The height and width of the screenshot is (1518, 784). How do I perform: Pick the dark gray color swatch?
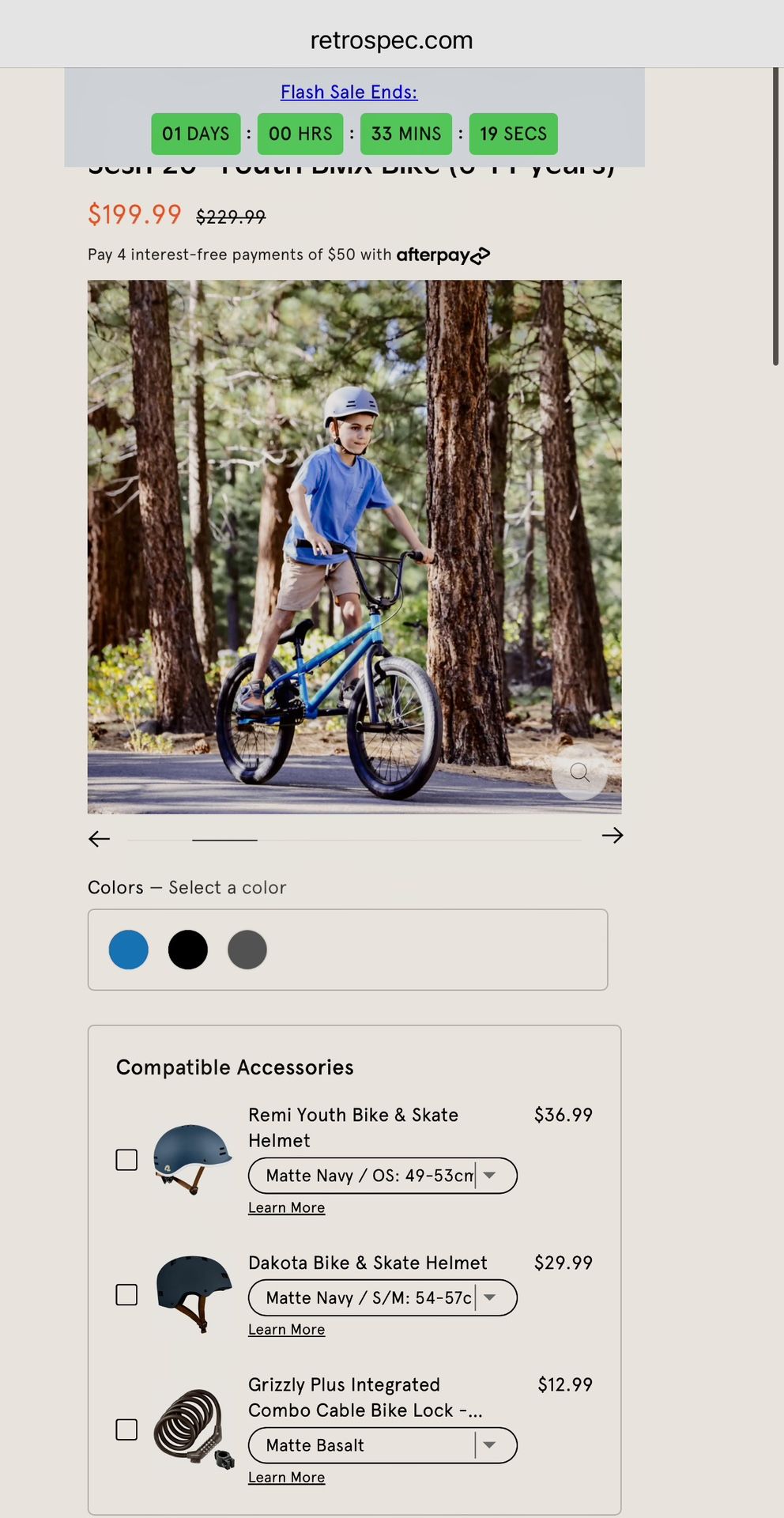247,950
